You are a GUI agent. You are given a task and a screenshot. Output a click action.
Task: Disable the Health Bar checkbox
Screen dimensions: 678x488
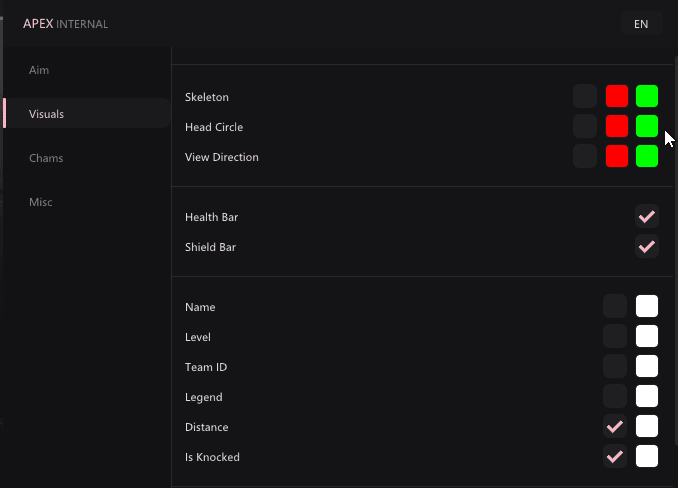[x=647, y=216]
